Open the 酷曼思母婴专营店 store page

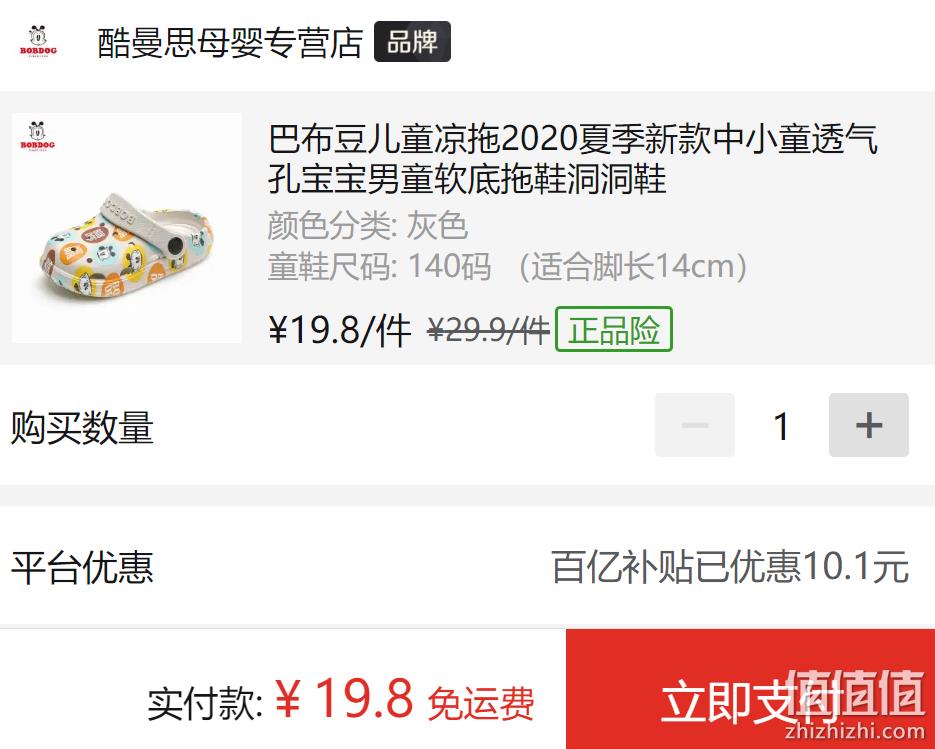230,42
